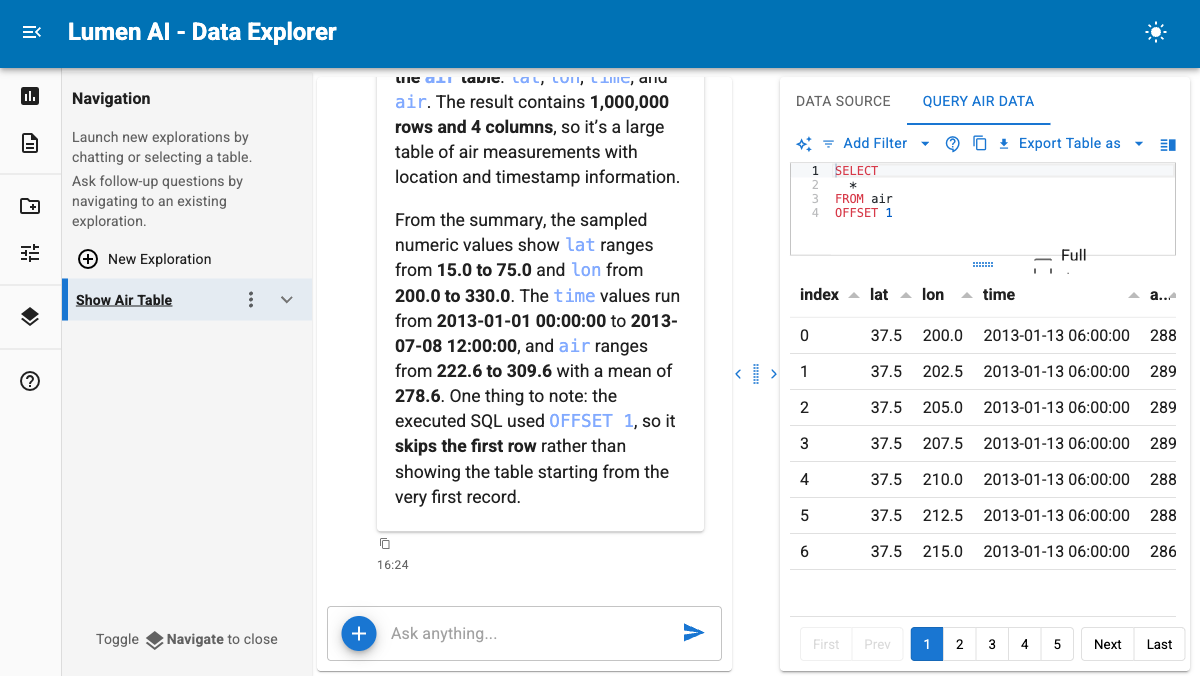Go to page 3 of table
Viewport: 1200px width, 676px height.
992,644
